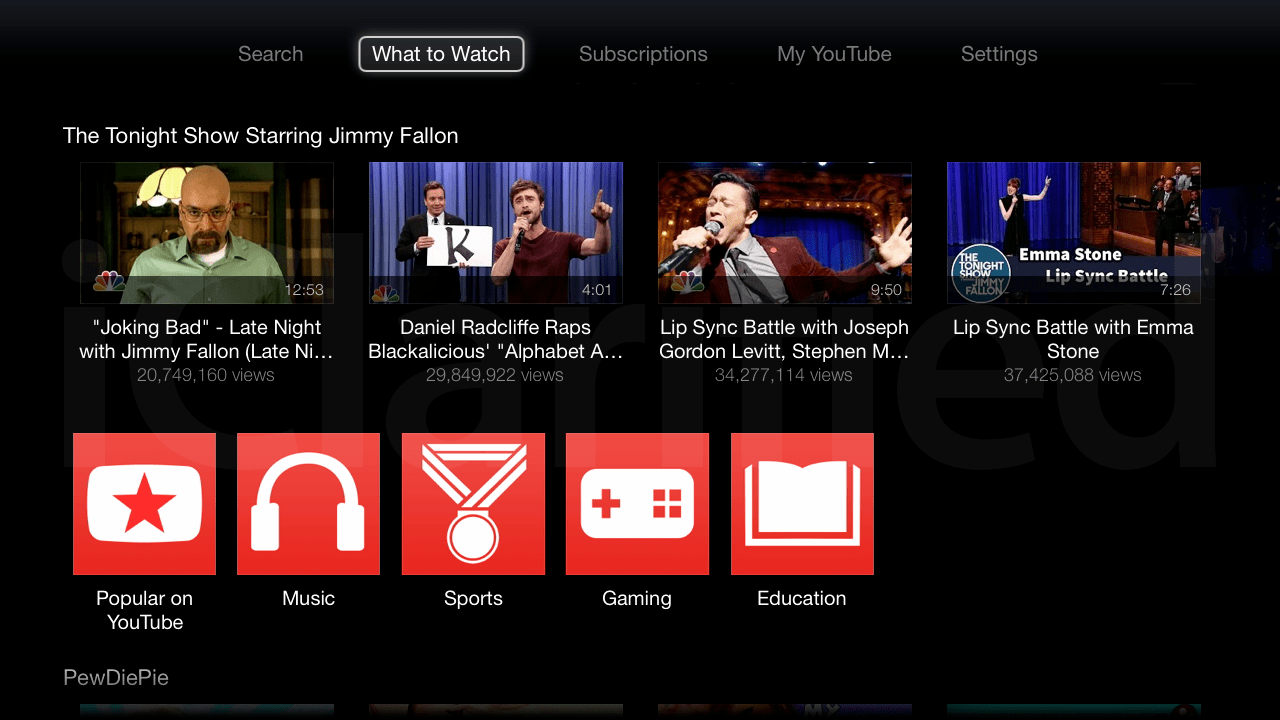Open Lip Sync Battle with Emma Stone
Image resolution: width=1280 pixels, height=720 pixels.
(x=1073, y=233)
